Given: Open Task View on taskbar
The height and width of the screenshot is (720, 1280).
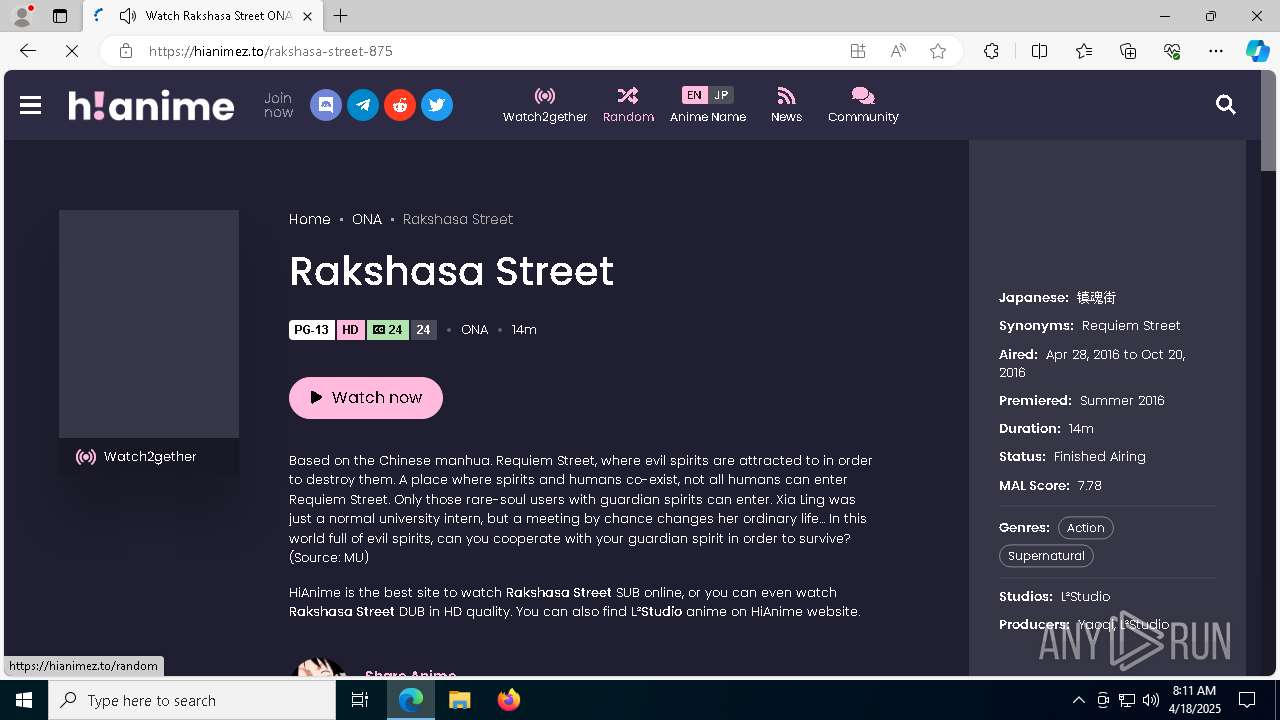Looking at the screenshot, I should (x=360, y=700).
